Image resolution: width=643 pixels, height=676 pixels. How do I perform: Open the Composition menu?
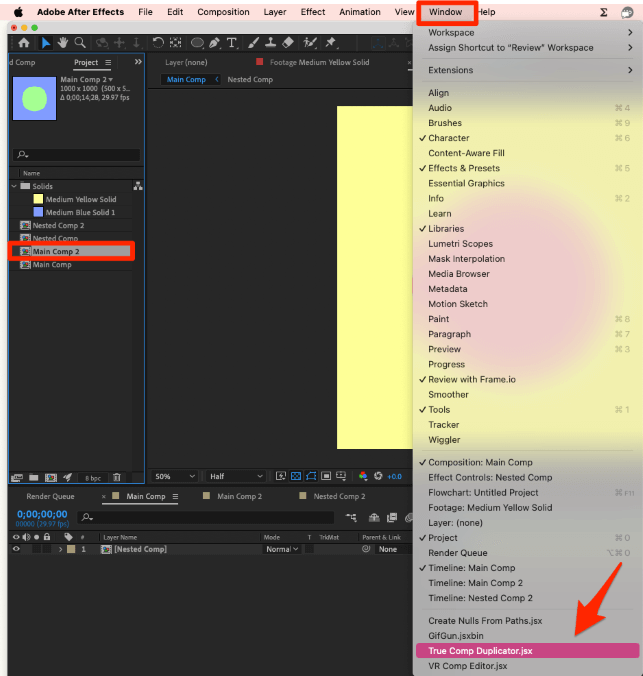(223, 12)
